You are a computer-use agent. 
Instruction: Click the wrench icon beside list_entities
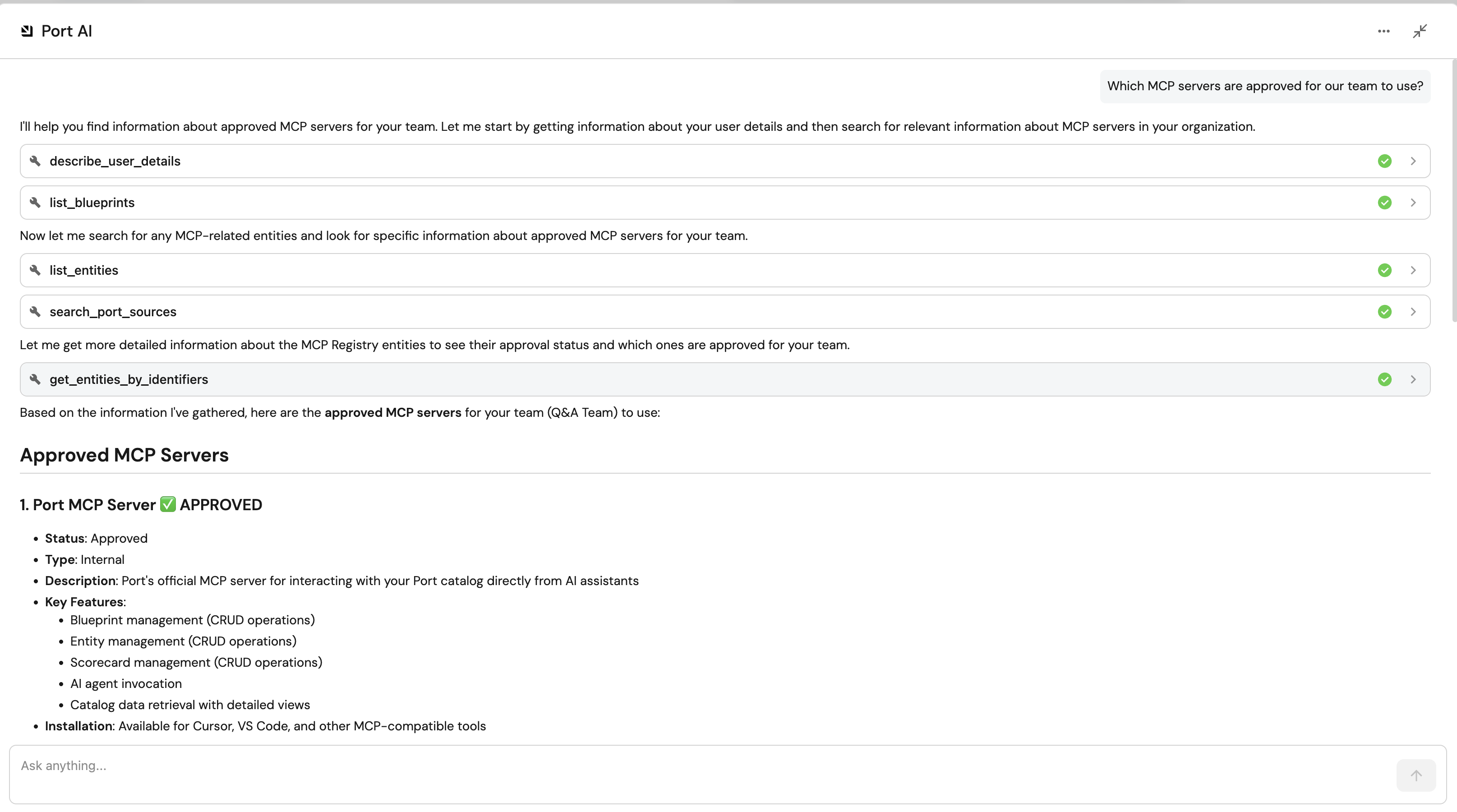(35, 270)
